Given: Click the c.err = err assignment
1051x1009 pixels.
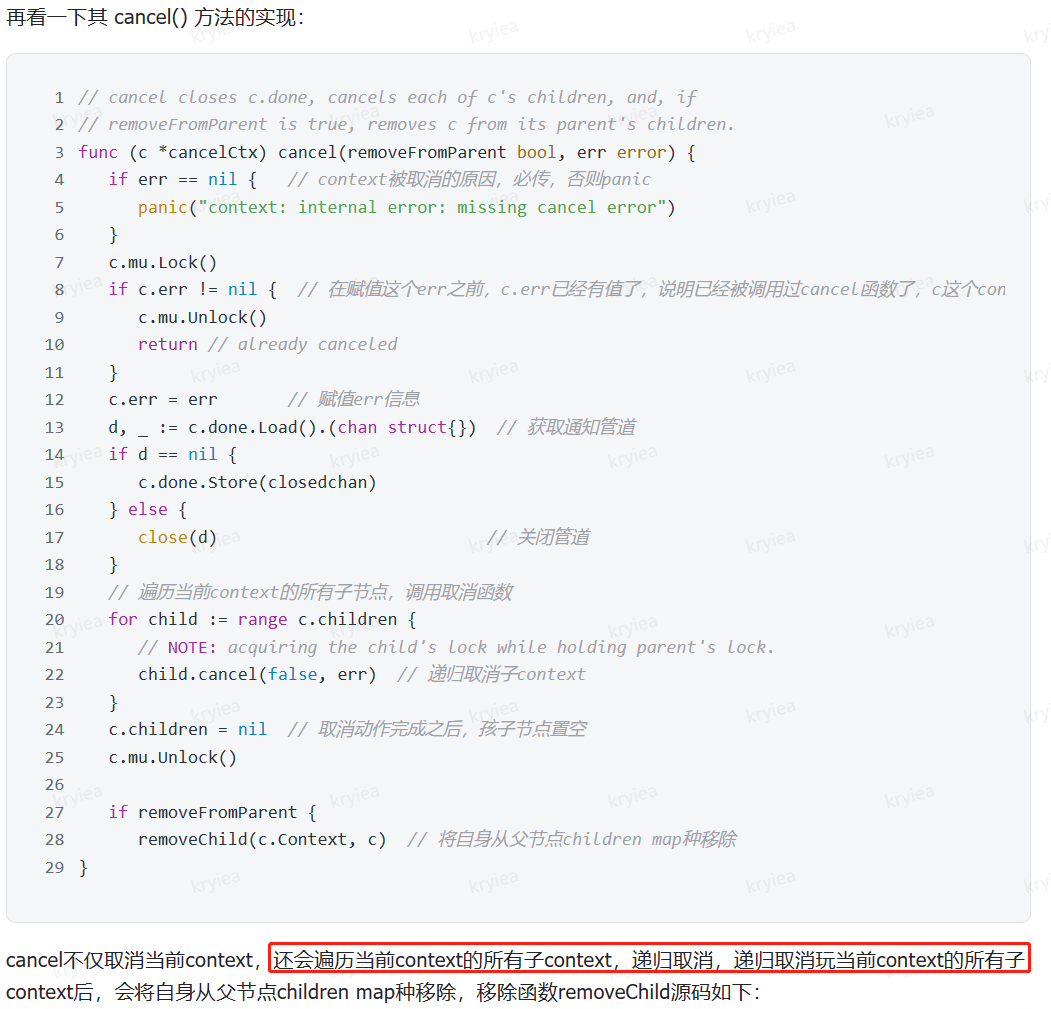Looking at the screenshot, I should click(163, 399).
